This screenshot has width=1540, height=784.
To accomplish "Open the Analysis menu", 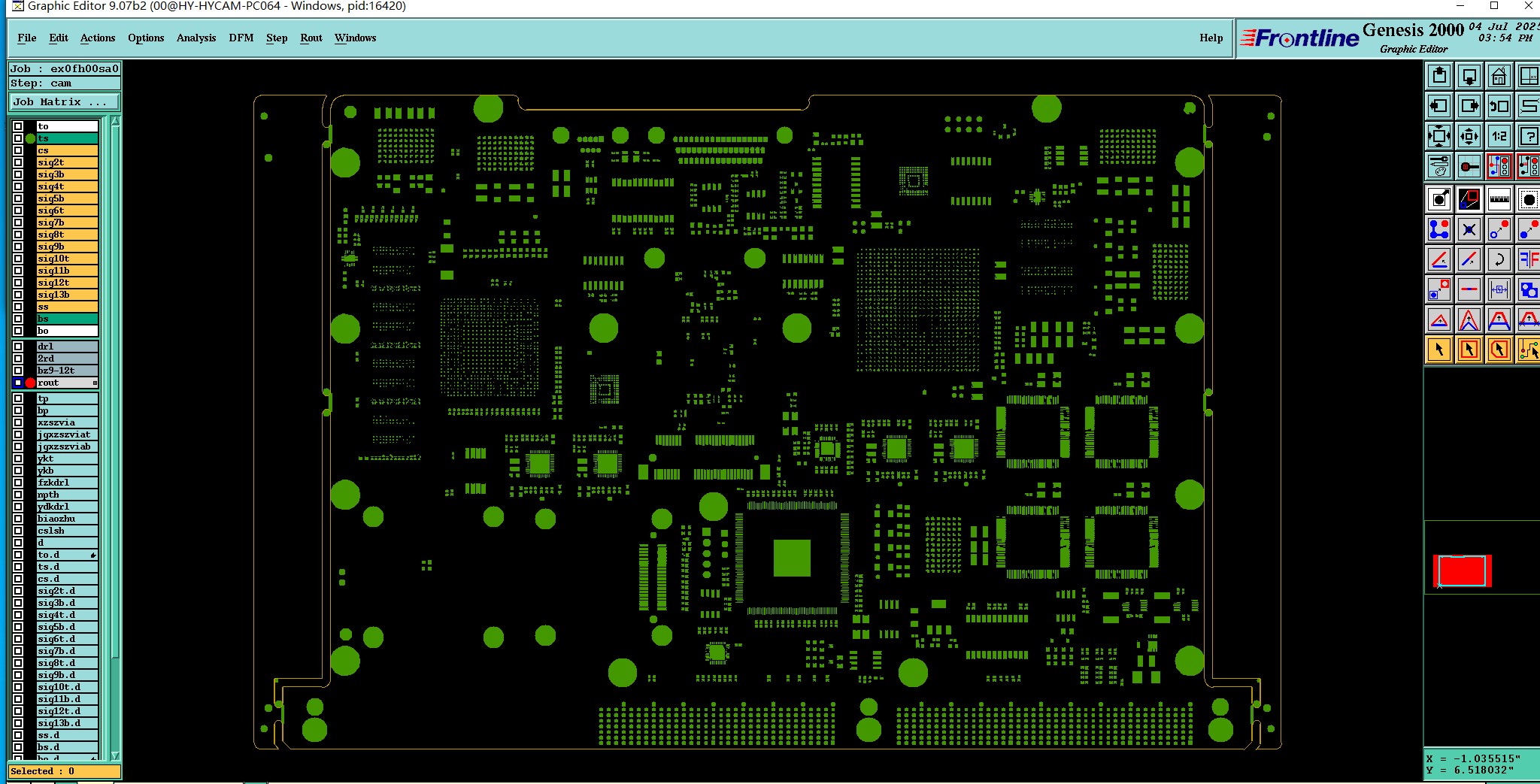I will 196,38.
